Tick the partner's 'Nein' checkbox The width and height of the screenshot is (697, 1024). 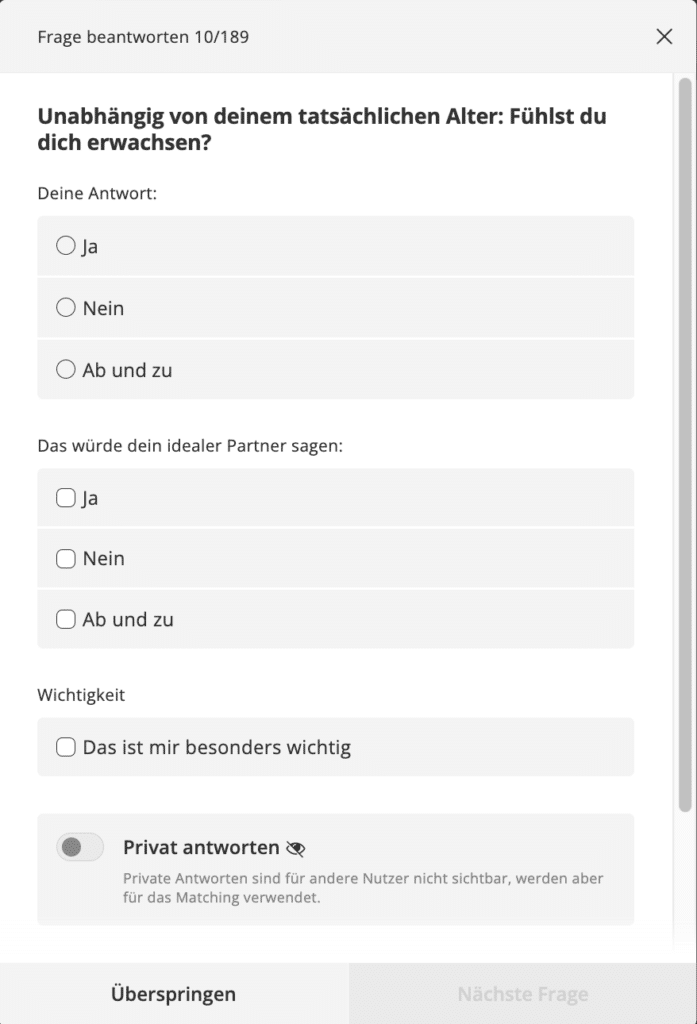click(65, 559)
